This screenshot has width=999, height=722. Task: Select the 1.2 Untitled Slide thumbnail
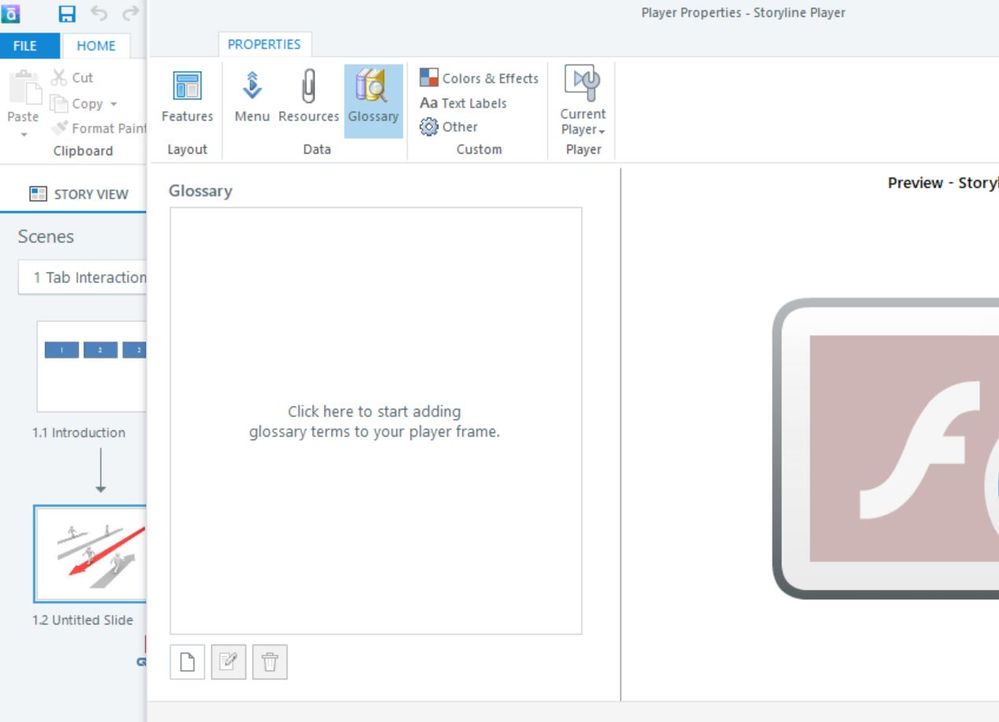point(90,554)
